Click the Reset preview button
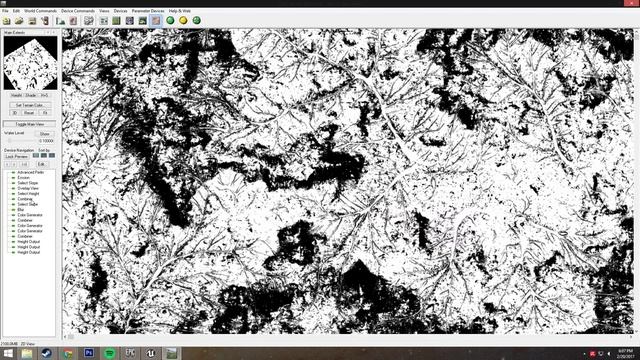Viewport: 640px width, 360px height. click(x=29, y=113)
